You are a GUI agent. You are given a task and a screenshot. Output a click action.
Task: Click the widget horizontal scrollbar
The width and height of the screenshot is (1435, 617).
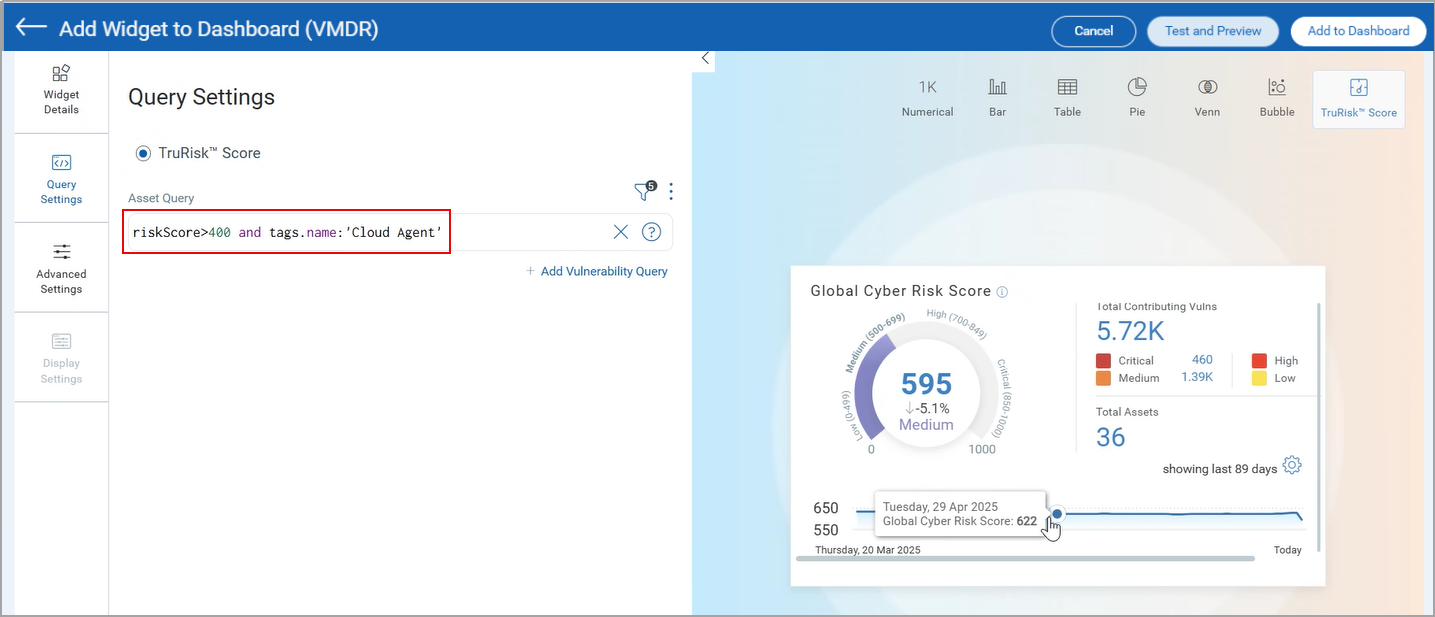pos(1025,558)
